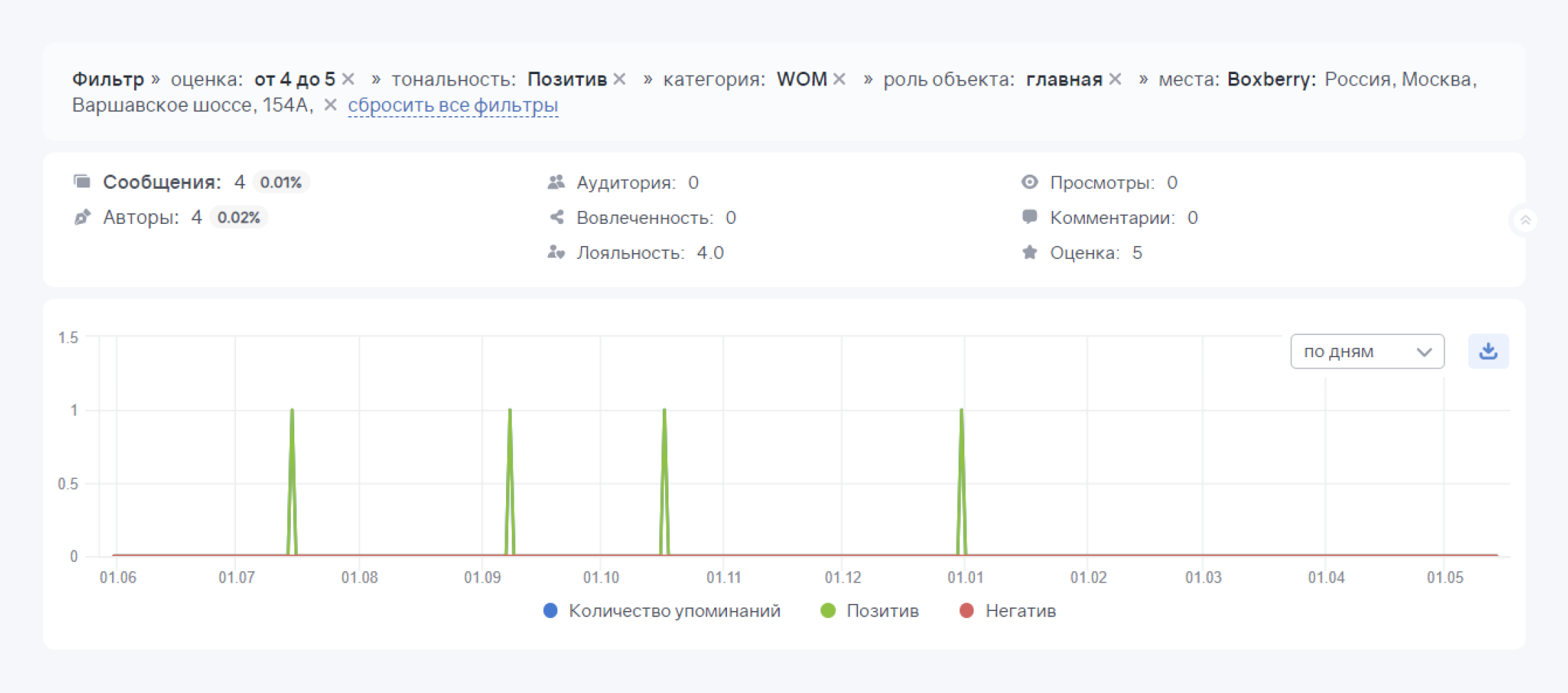Remove the 'главная' object role filter
This screenshot has height=693, width=1568.
(x=1115, y=79)
